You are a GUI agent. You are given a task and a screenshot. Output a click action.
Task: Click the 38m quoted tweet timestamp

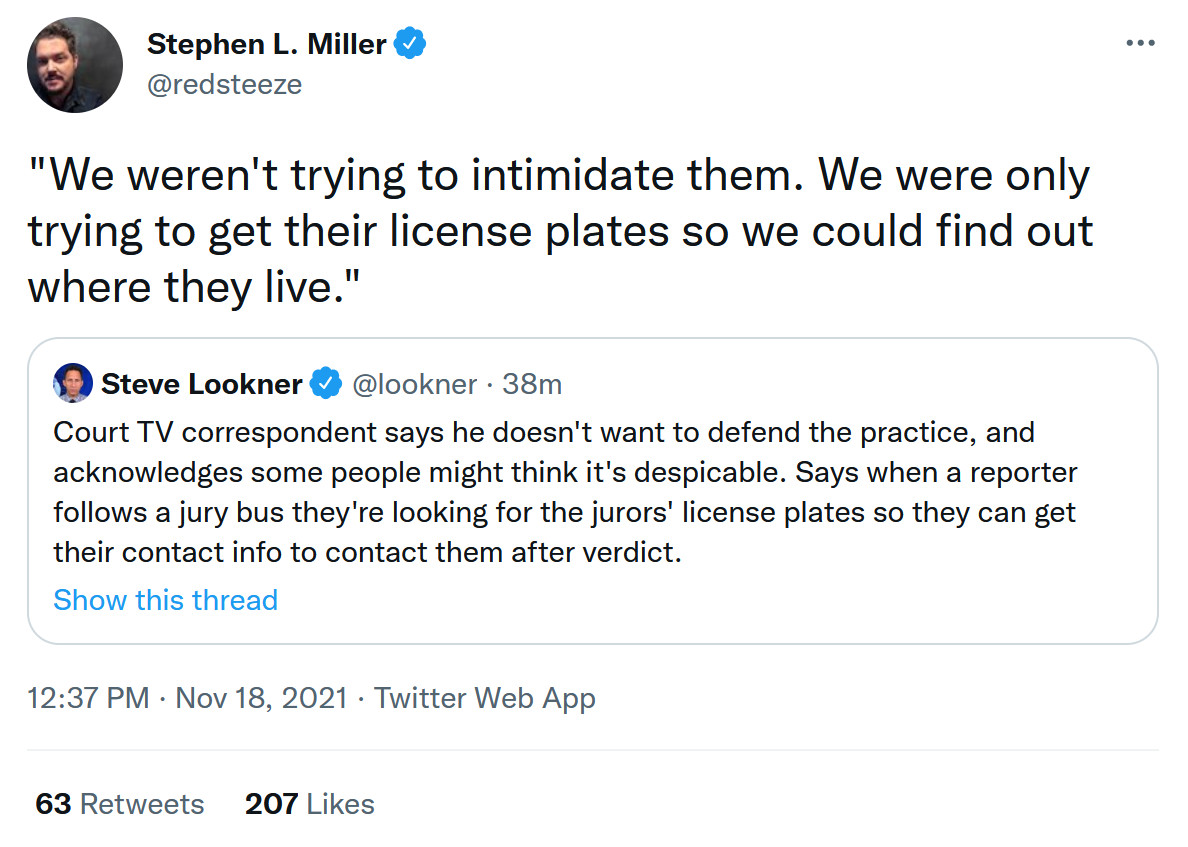[532, 384]
